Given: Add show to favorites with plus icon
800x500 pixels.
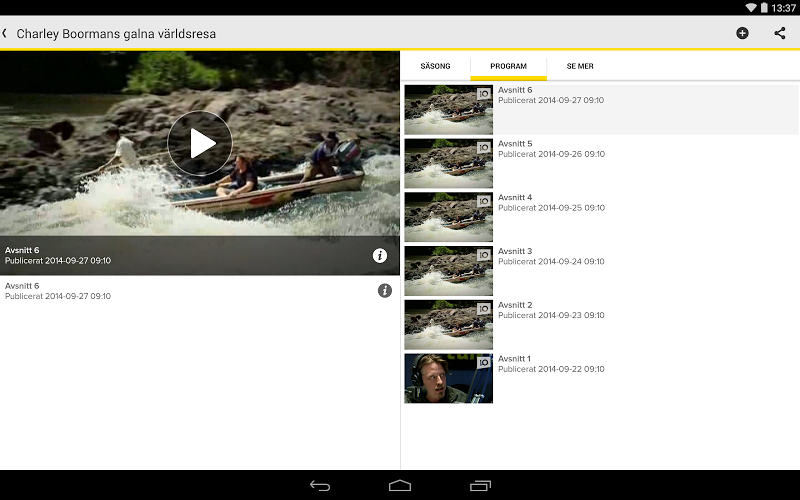Looking at the screenshot, I should point(742,34).
